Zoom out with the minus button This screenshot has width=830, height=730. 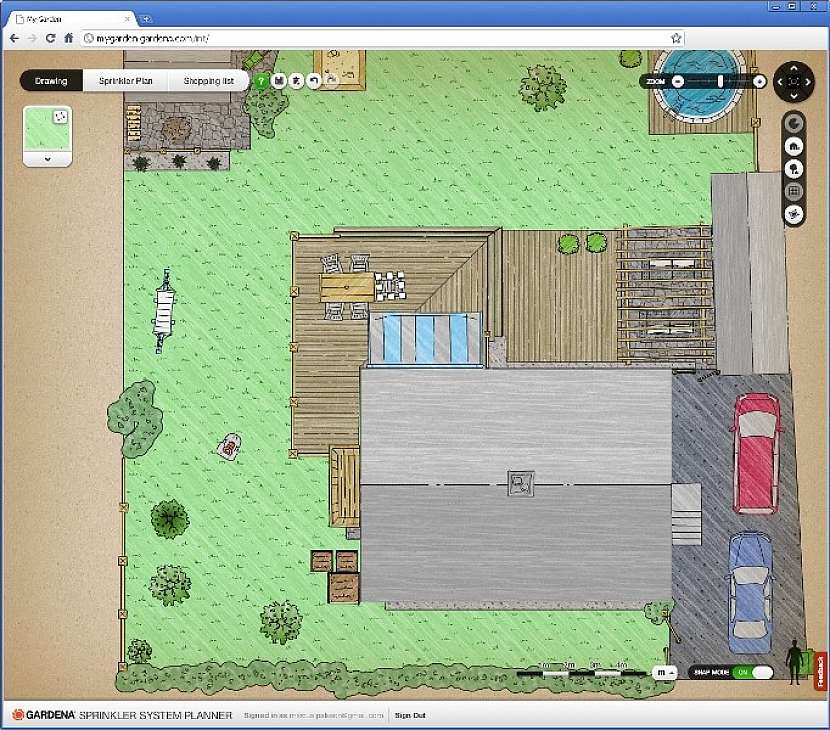[x=678, y=82]
